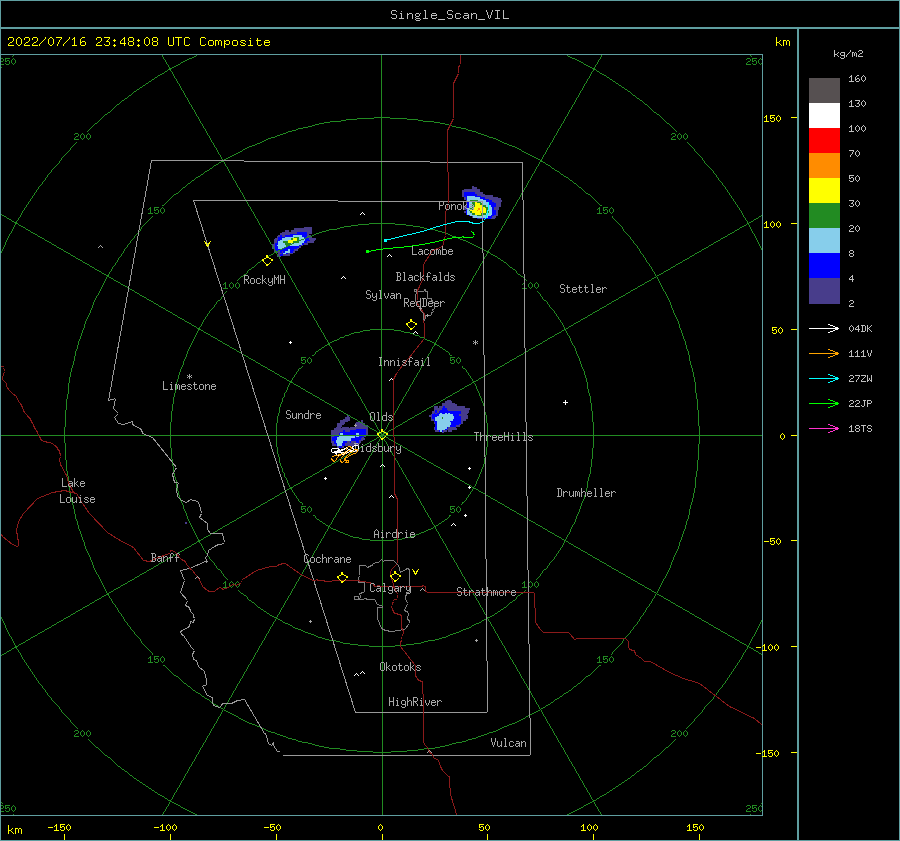Click the ThreeHills label

(x=503, y=437)
